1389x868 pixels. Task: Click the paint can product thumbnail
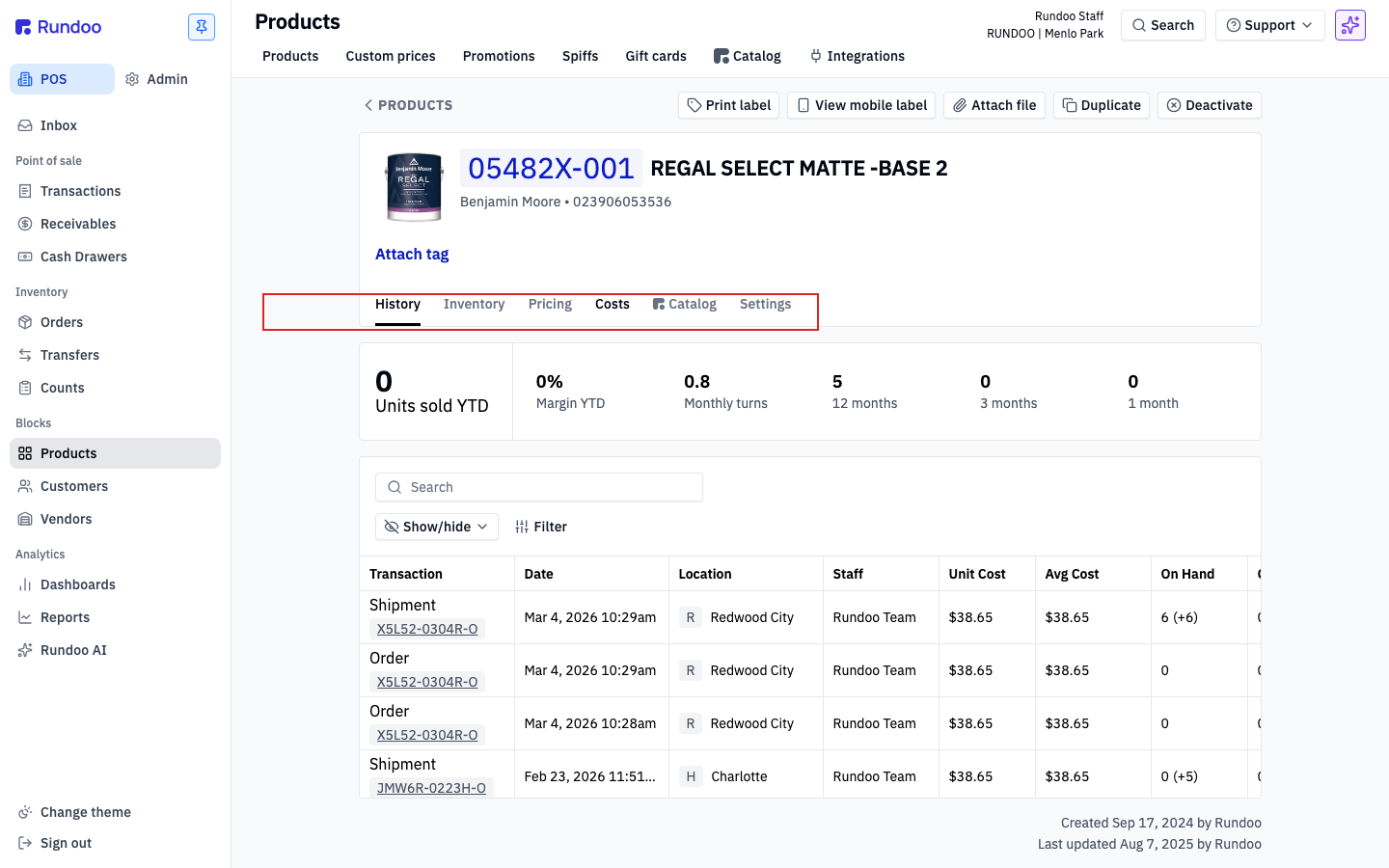(414, 187)
